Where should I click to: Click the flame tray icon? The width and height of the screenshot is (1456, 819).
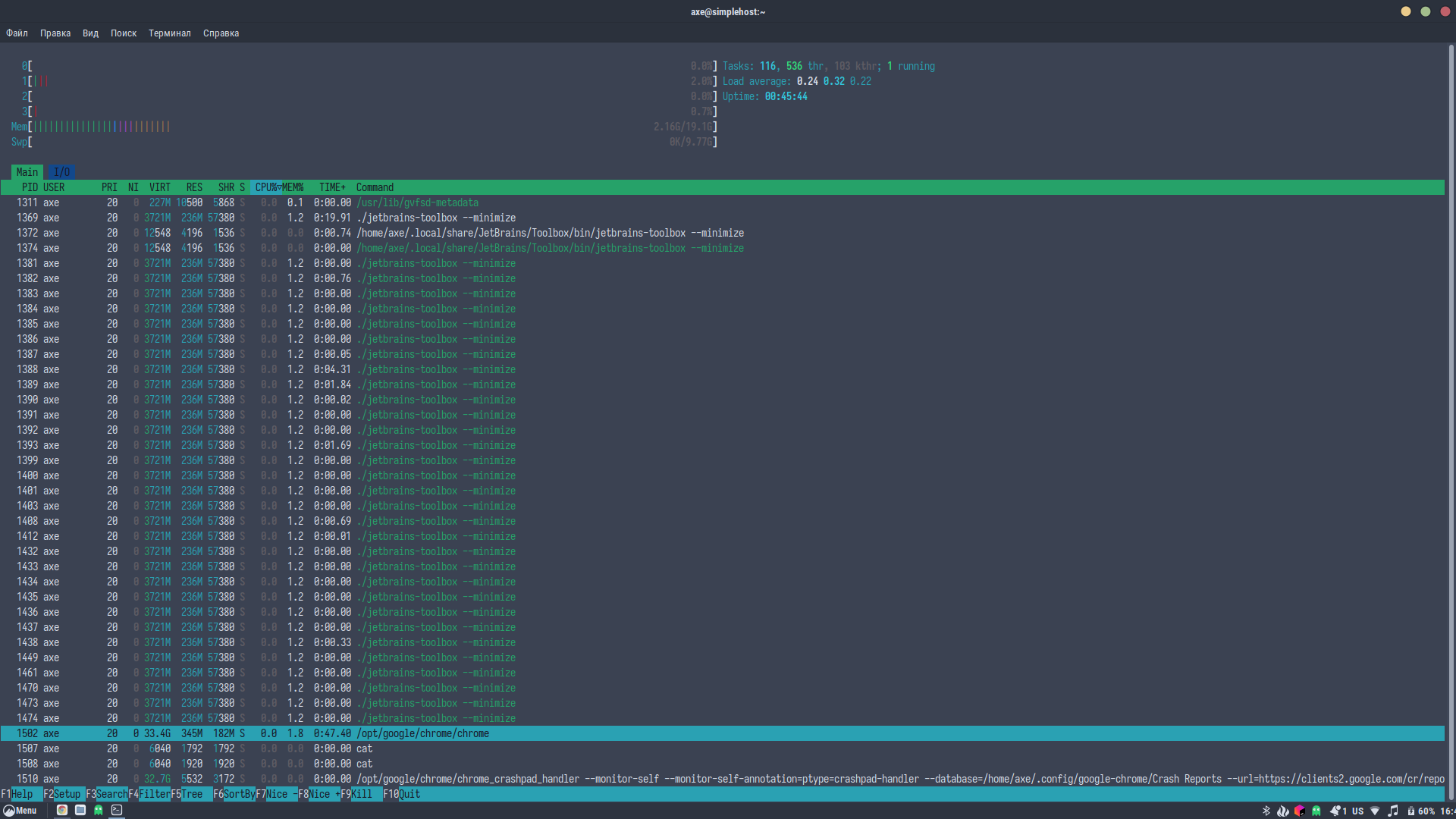pyautogui.click(x=1282, y=811)
